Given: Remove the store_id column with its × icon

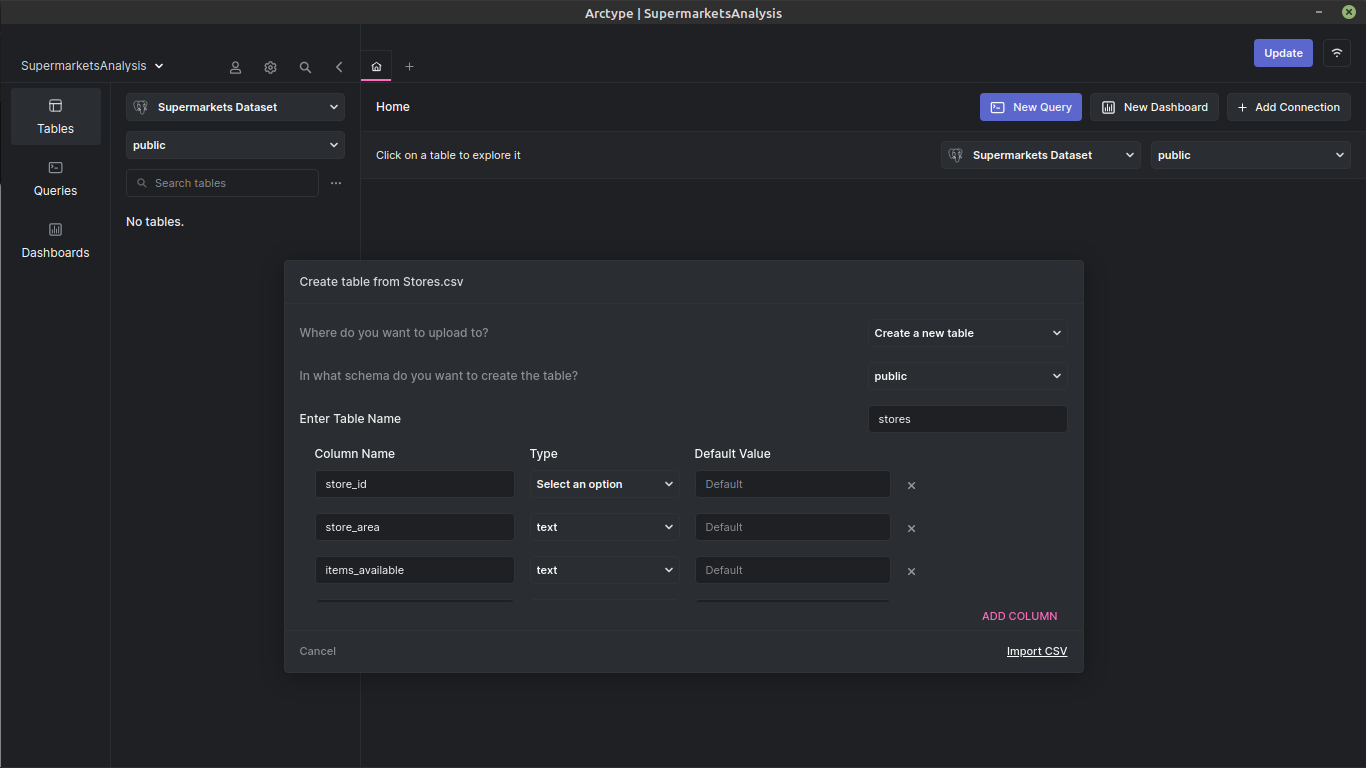Looking at the screenshot, I should point(911,484).
